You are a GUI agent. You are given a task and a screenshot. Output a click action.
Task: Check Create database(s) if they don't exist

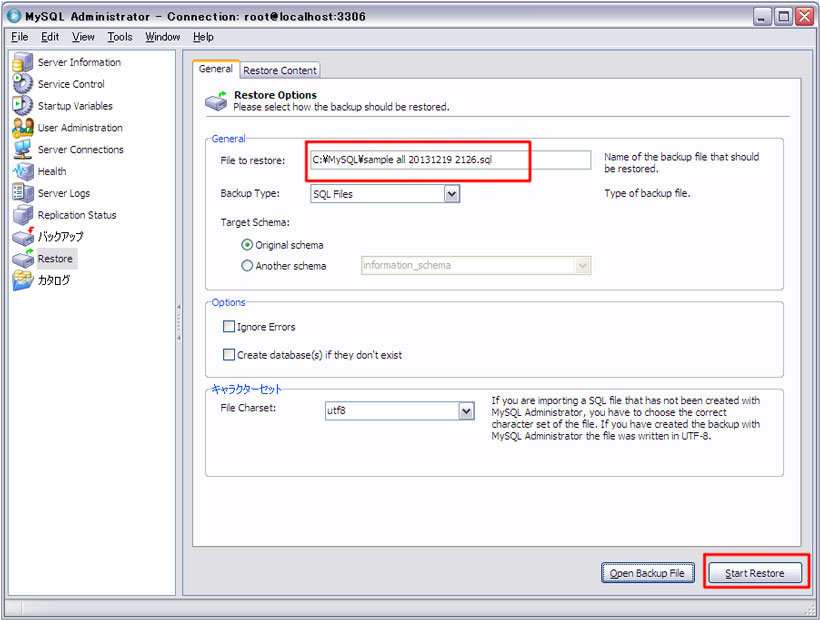229,355
